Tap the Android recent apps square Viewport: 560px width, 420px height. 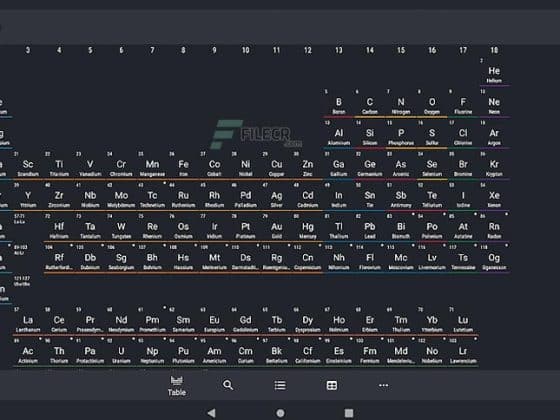[349, 413]
